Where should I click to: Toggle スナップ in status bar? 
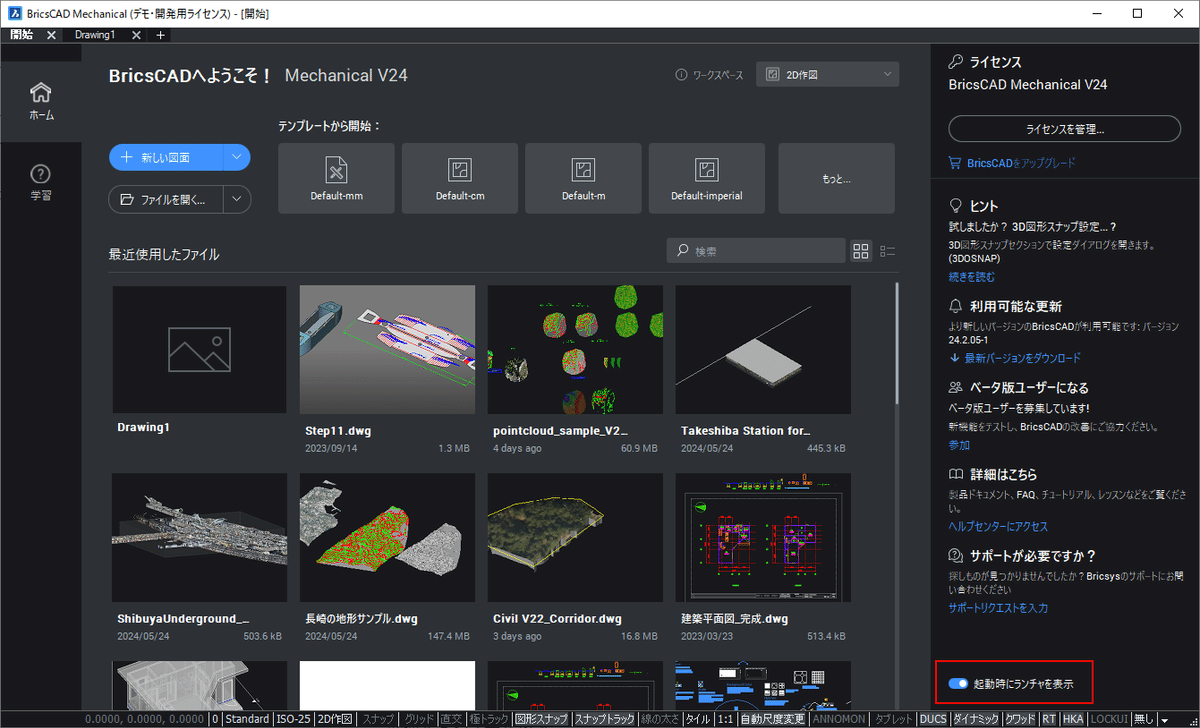coord(378,719)
